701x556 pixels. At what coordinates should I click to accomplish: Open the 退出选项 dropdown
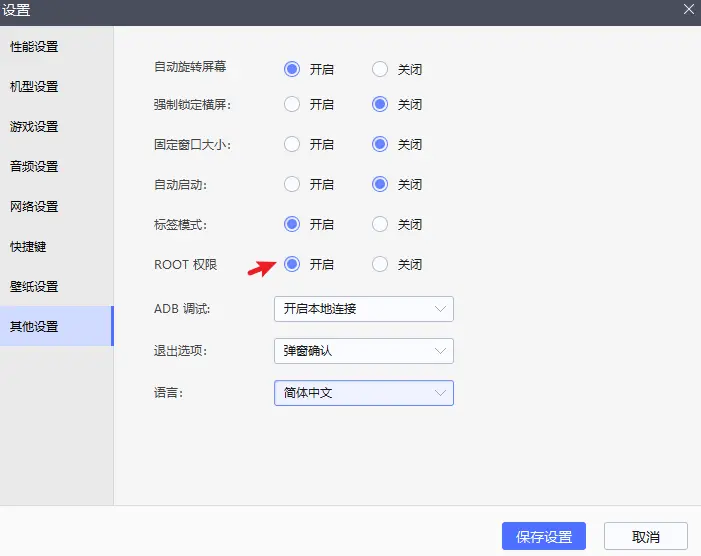[x=364, y=351]
